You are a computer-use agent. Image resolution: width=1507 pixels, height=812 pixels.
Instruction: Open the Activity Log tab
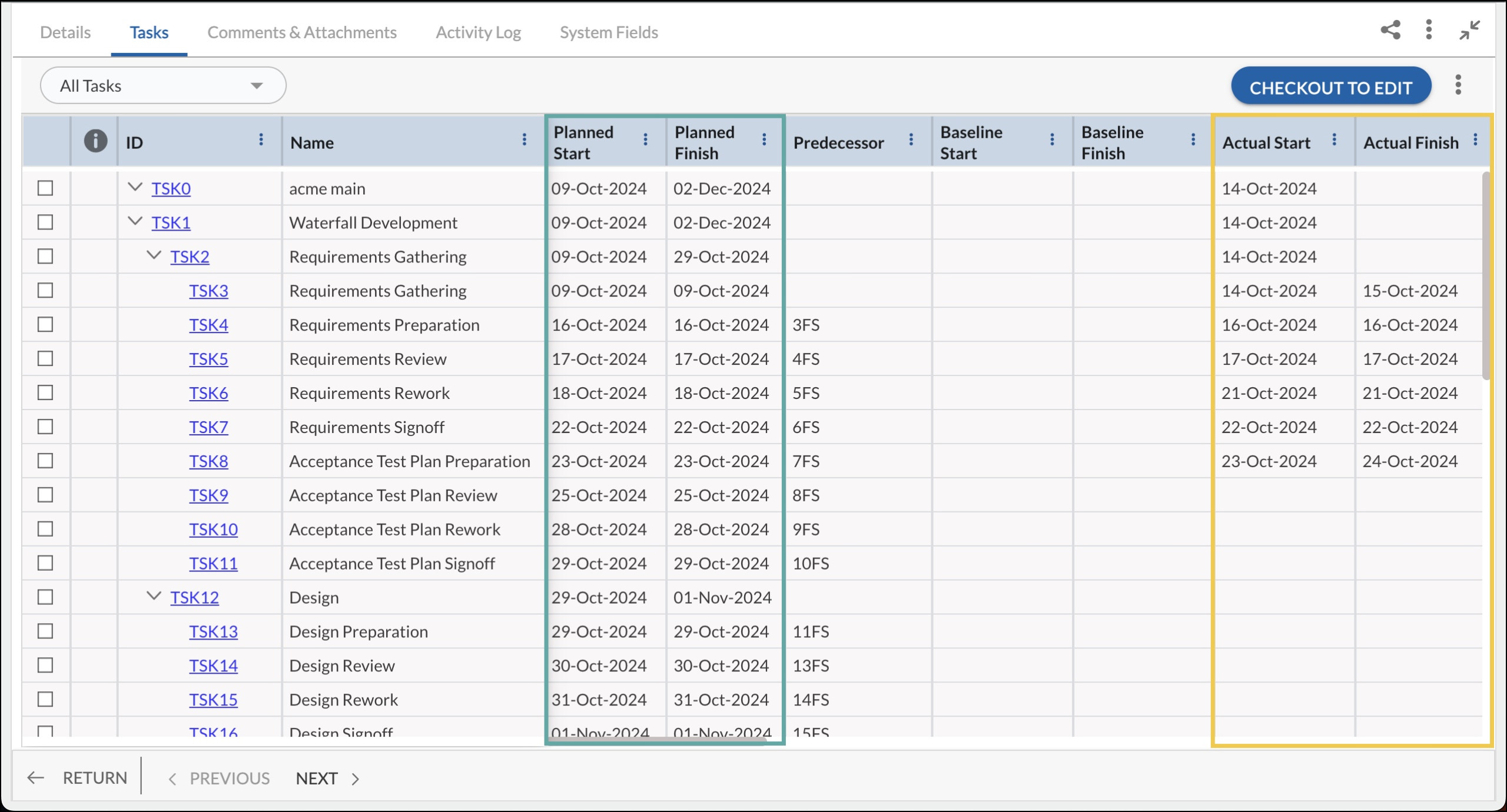point(478,32)
